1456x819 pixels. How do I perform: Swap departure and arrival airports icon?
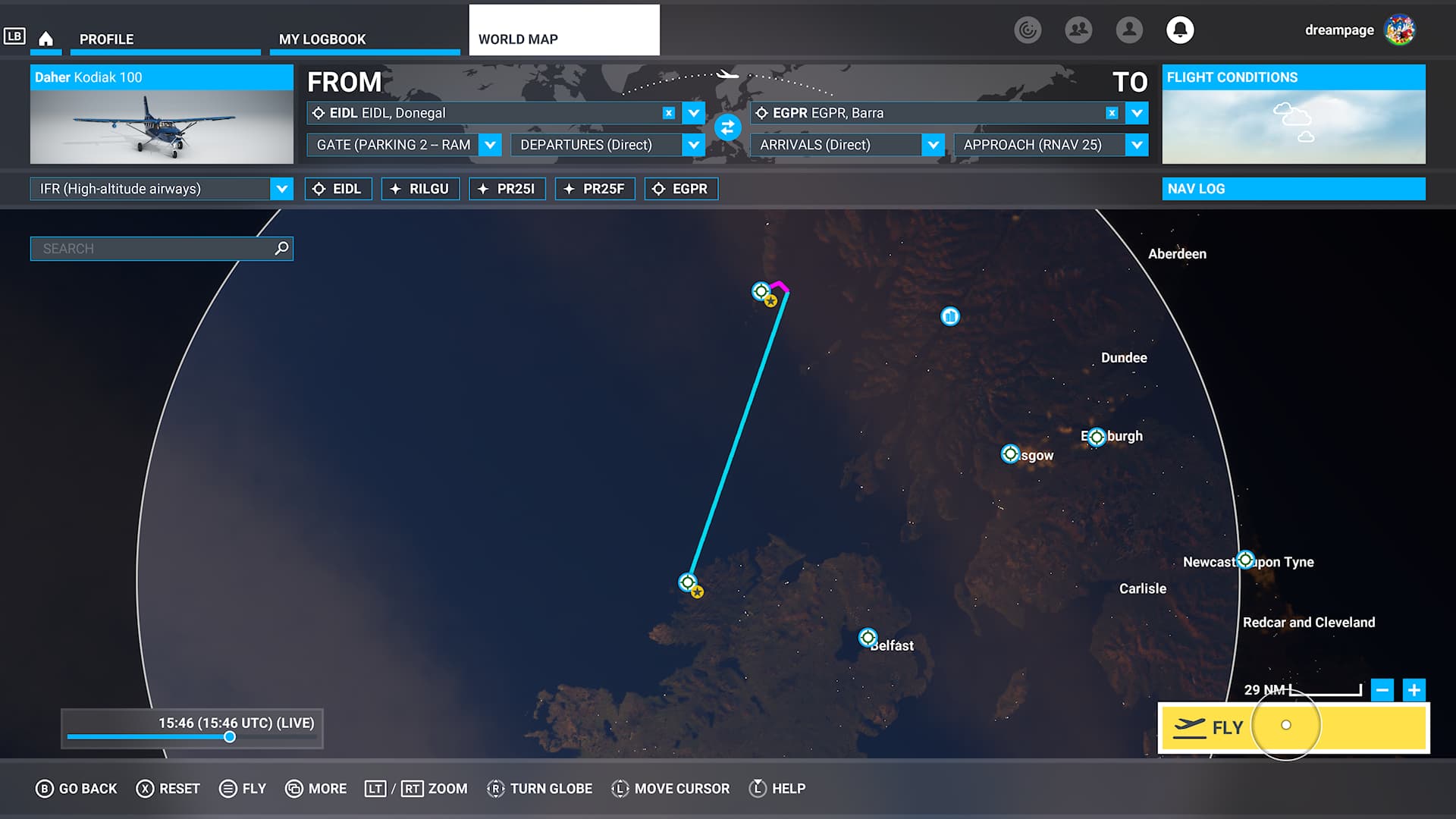coord(727,127)
